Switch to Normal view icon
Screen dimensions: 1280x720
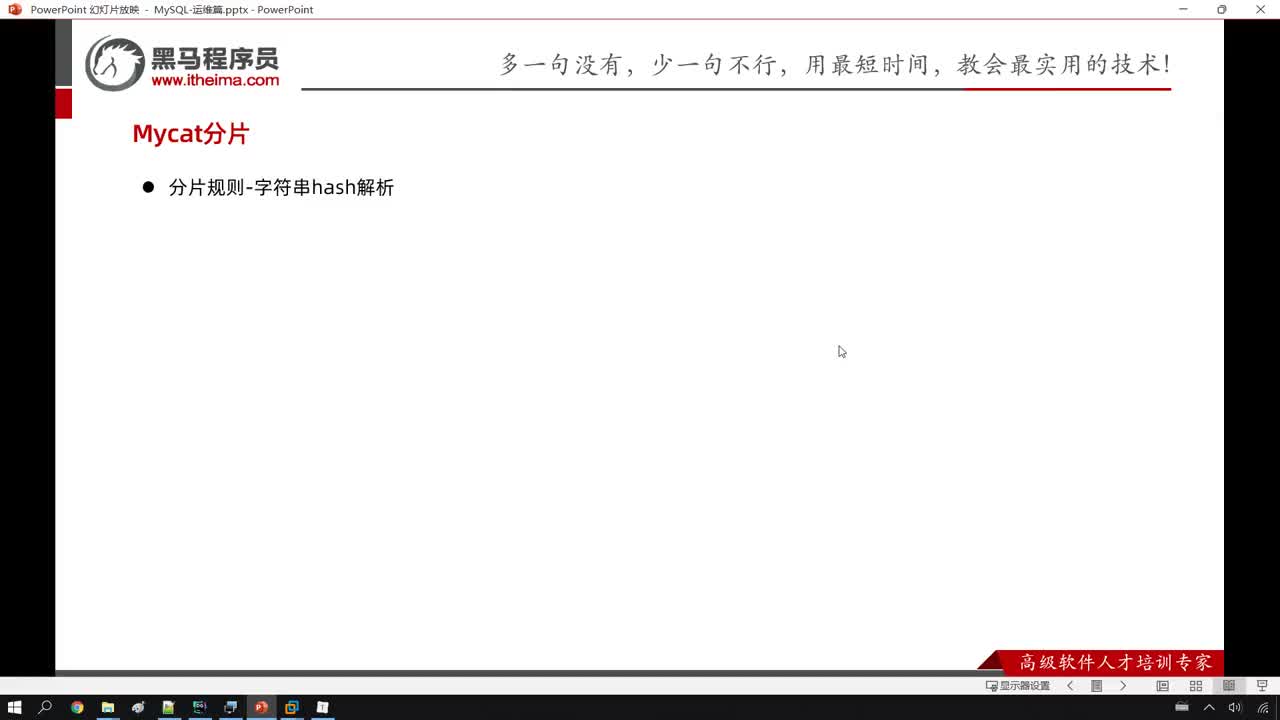1162,686
